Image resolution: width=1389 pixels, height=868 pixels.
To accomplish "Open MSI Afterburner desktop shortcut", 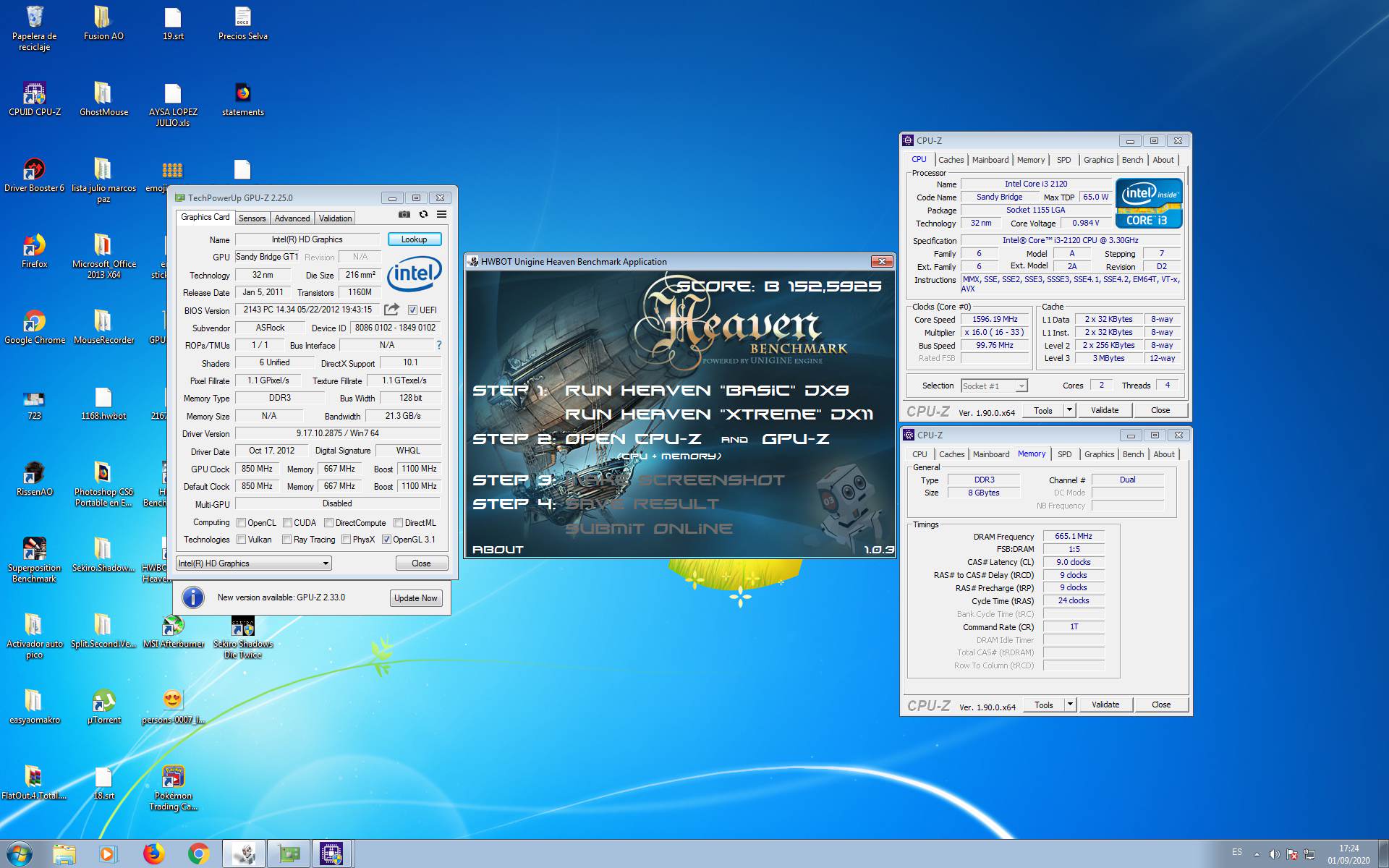I will pyautogui.click(x=173, y=630).
